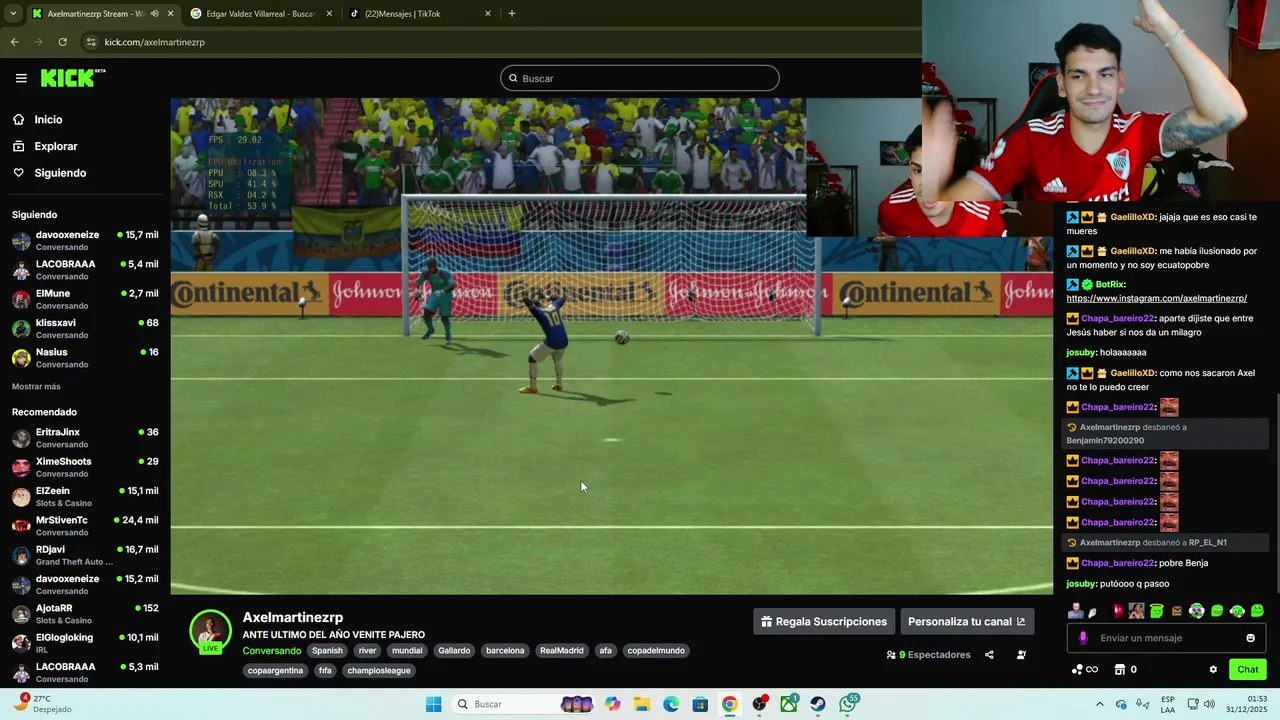The image size is (1280, 720).
Task: Open the ElMune channel
Action: (x=85, y=299)
